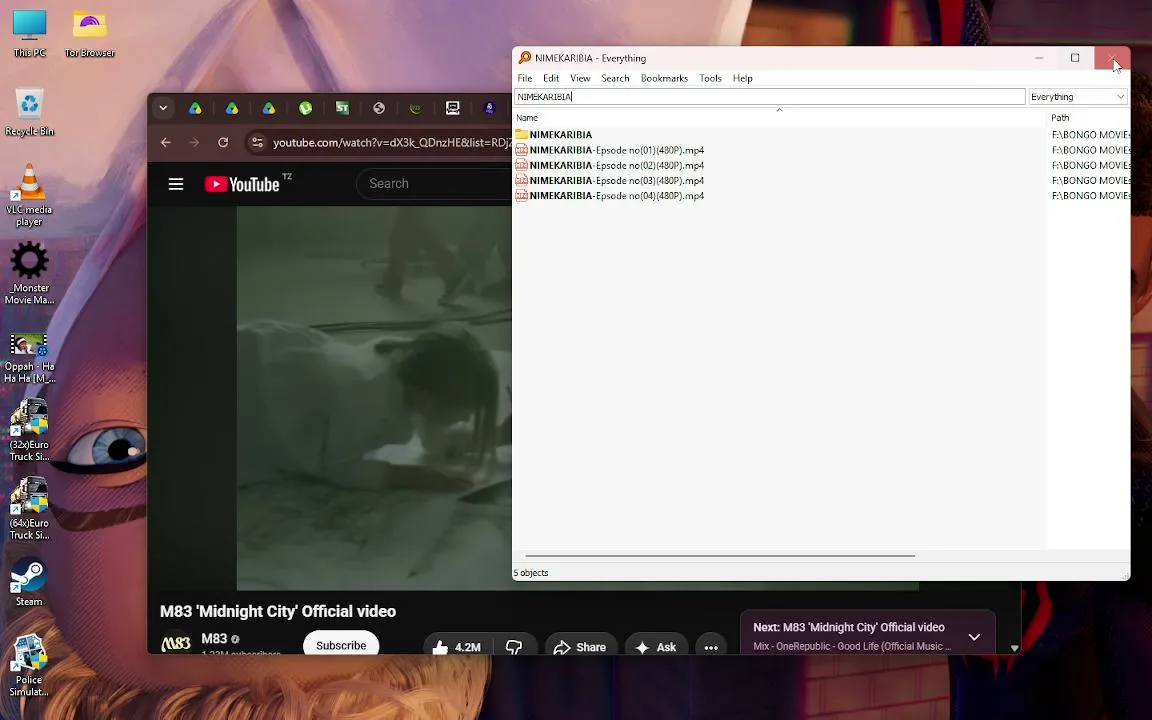1152x720 pixels.
Task: Switch to the third Google Ads tab
Action: coord(269,108)
